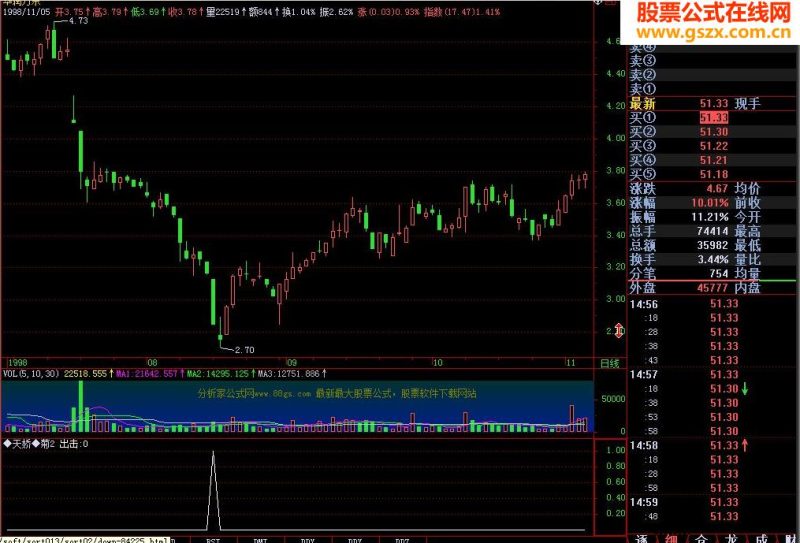Click the green down arrow beside 51.30 tick
Viewport: 800px width, 543px height.
pos(744,389)
